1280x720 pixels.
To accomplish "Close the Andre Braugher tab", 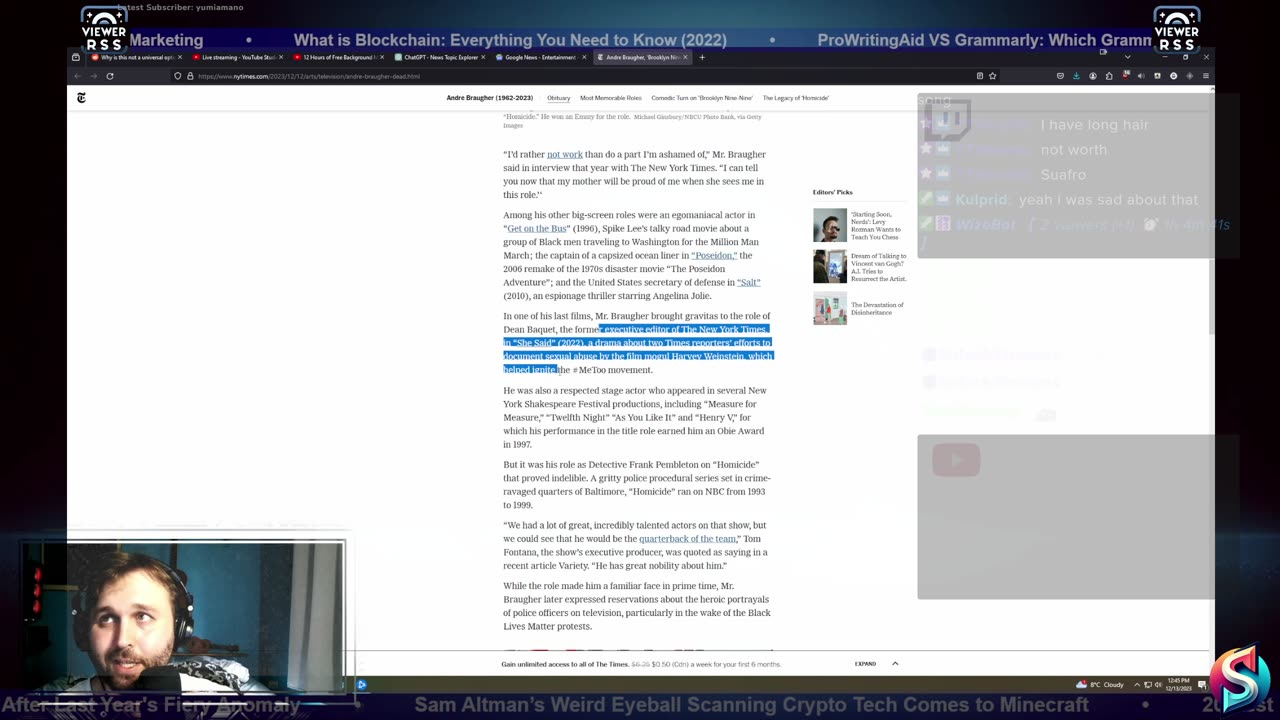I will [x=685, y=57].
